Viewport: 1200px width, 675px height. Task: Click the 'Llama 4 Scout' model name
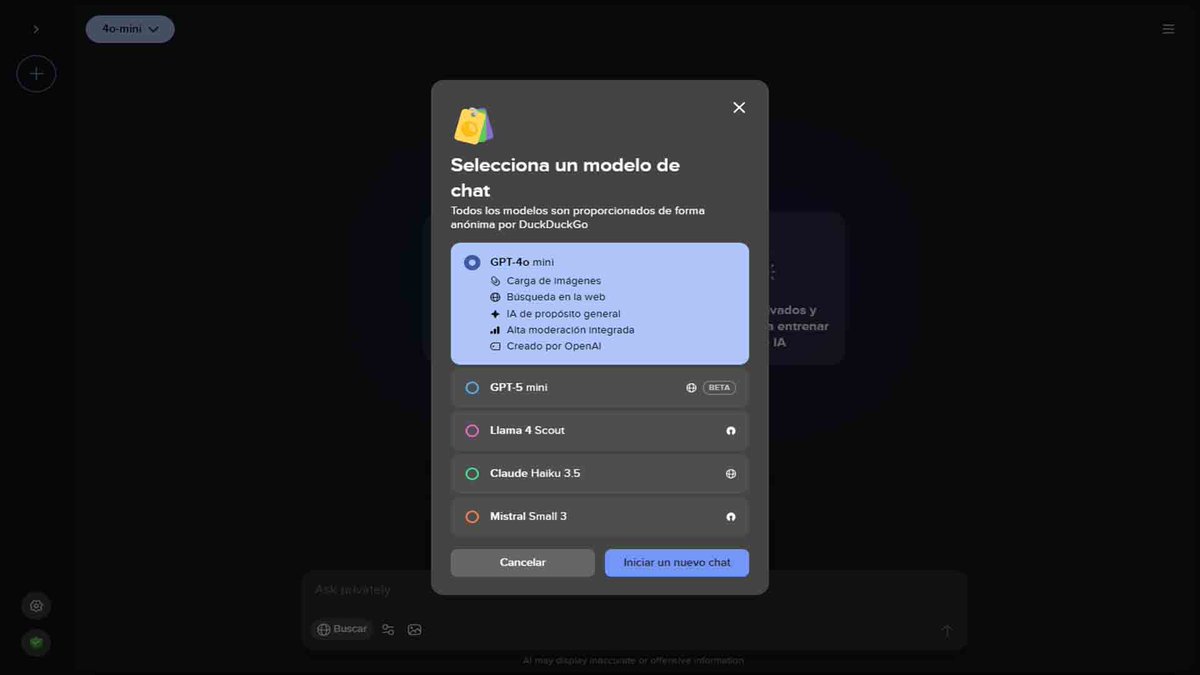tap(527, 430)
